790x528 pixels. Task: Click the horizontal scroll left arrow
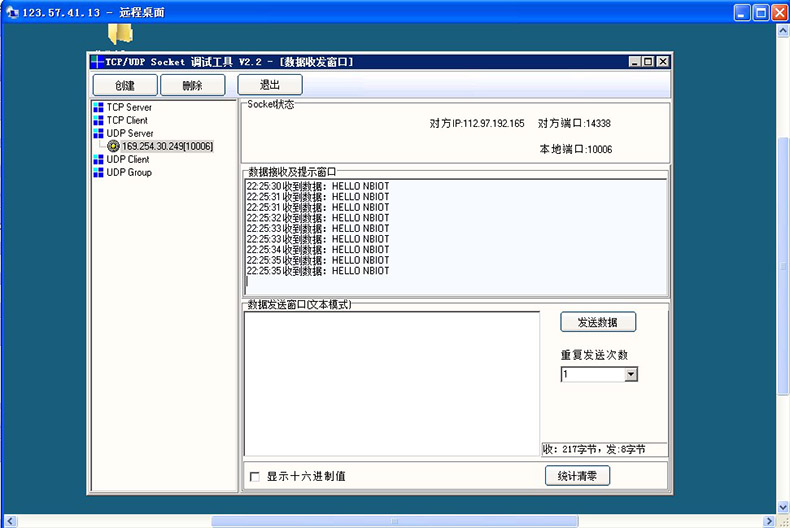click(10, 521)
